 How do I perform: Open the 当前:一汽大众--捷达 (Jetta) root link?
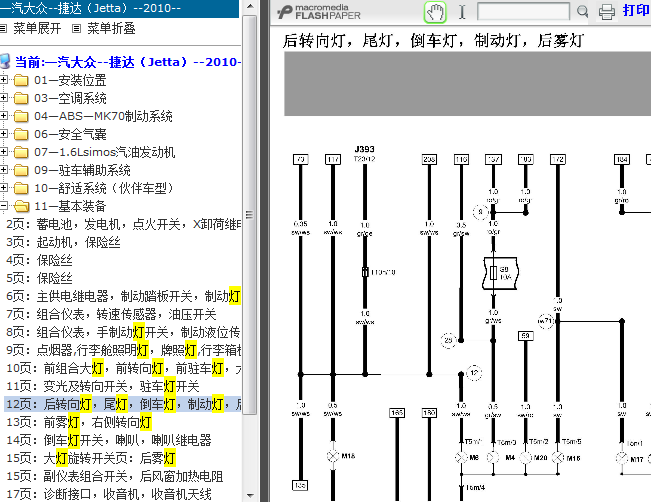[x=128, y=62]
